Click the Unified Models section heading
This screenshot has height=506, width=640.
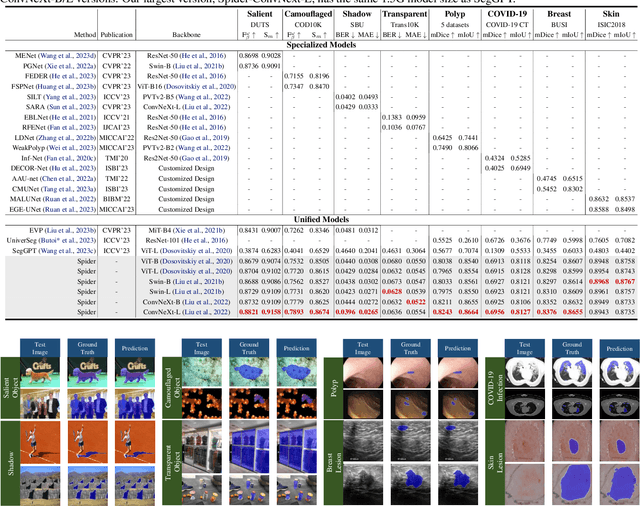point(321,220)
